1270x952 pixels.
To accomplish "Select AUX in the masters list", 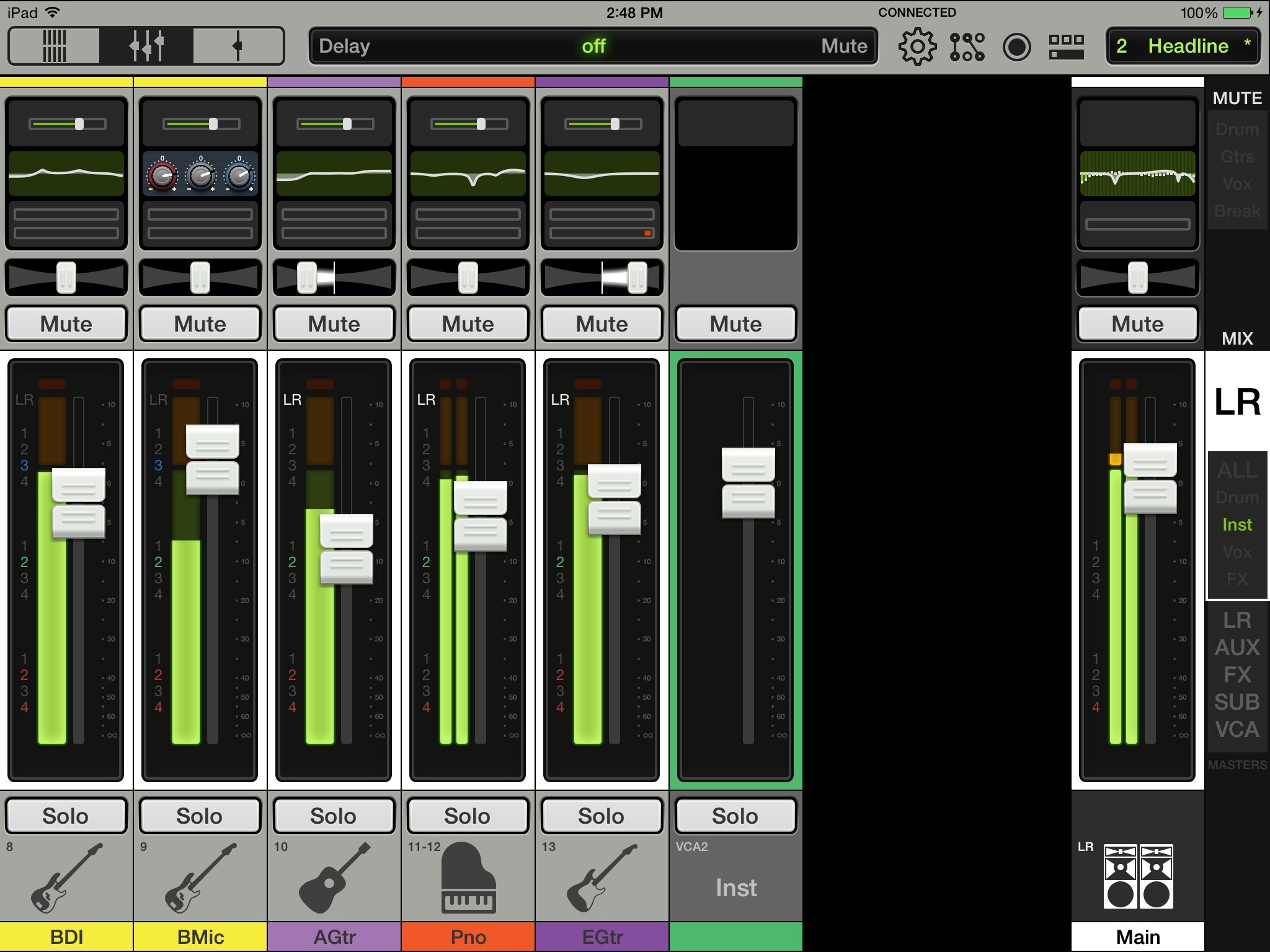I will click(1237, 648).
